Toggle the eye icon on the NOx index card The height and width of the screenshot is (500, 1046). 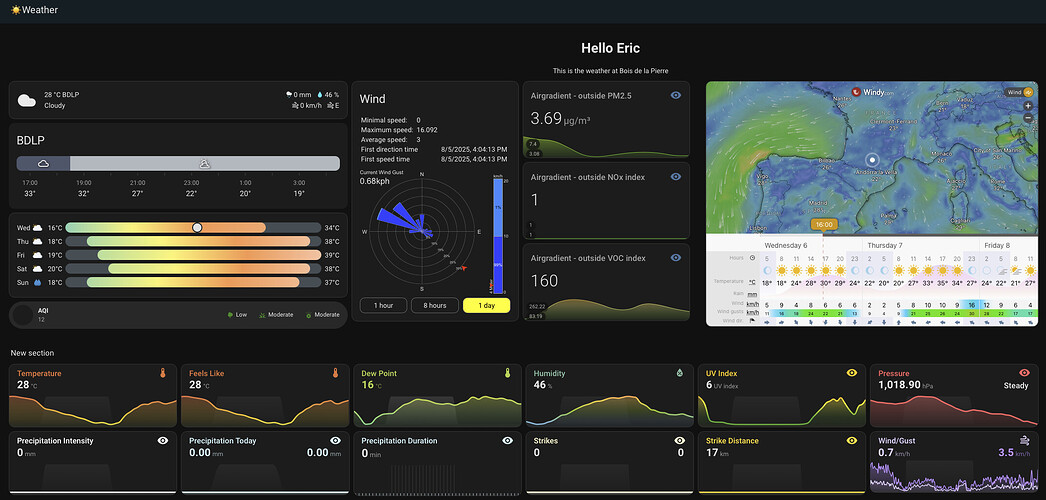676,177
